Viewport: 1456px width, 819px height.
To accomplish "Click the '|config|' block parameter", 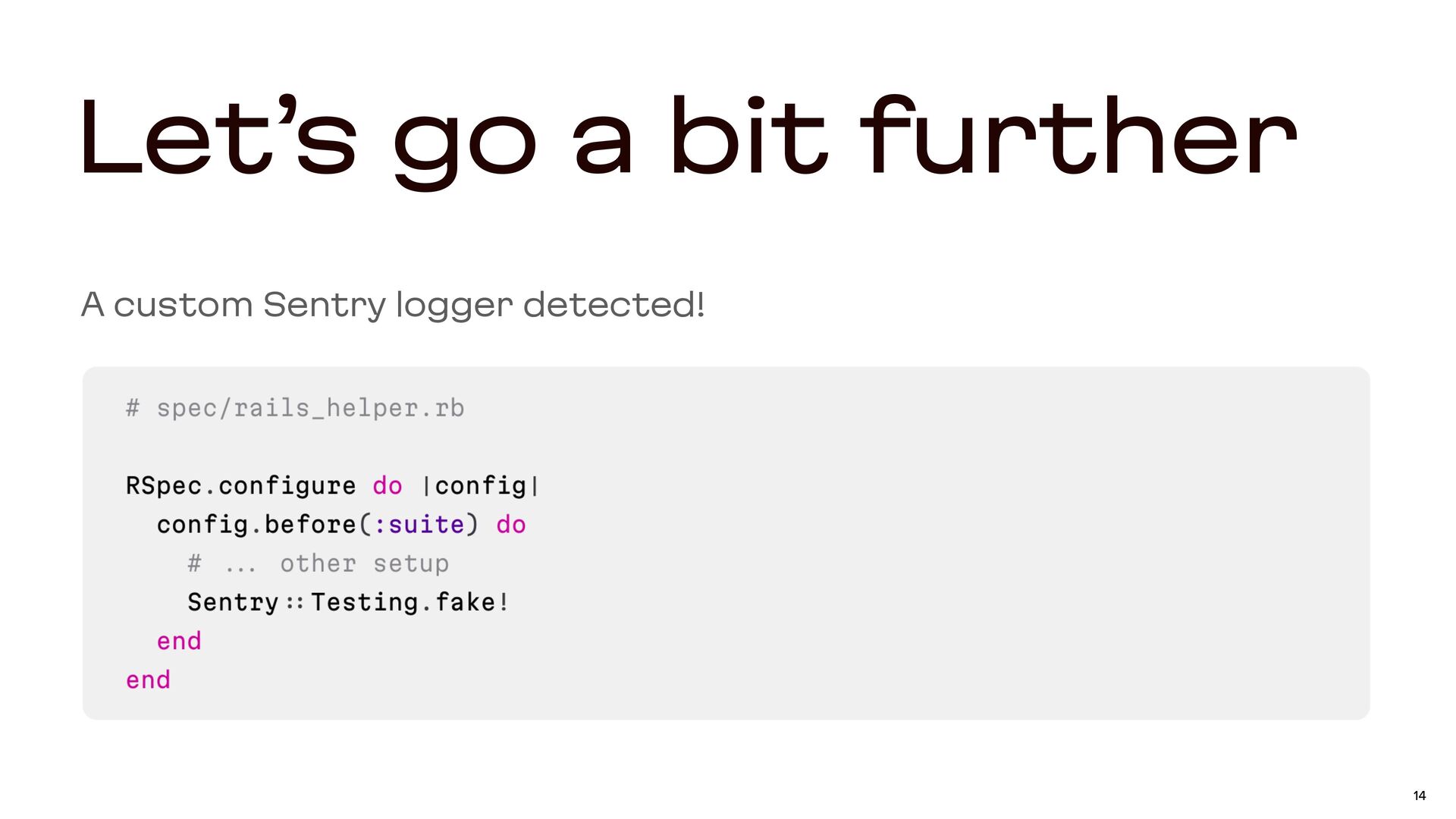I will [x=481, y=485].
